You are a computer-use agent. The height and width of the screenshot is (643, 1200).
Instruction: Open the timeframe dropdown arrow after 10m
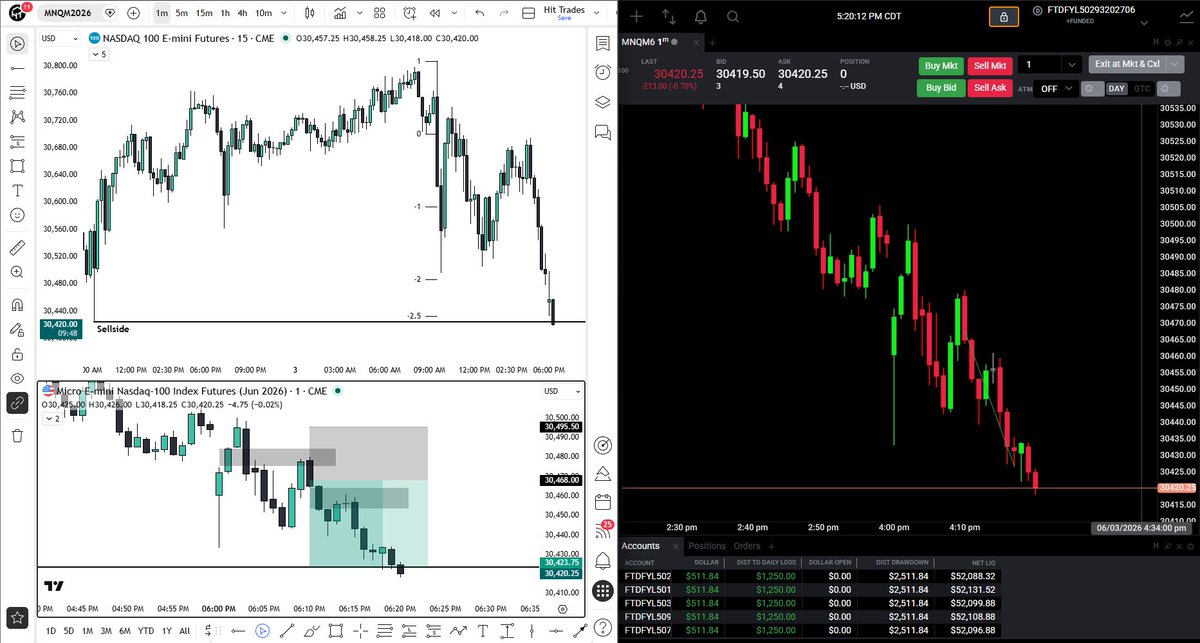[x=283, y=13]
